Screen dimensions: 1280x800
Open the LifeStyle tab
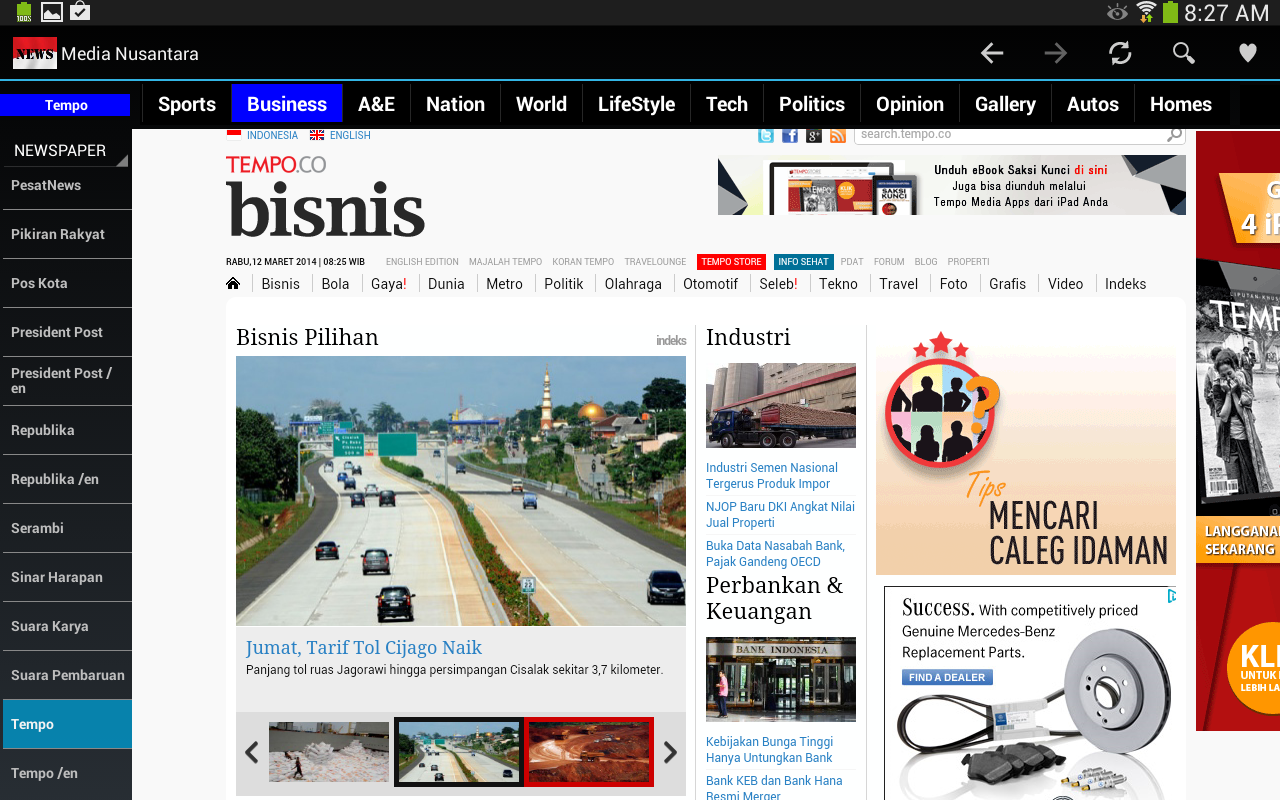click(636, 104)
